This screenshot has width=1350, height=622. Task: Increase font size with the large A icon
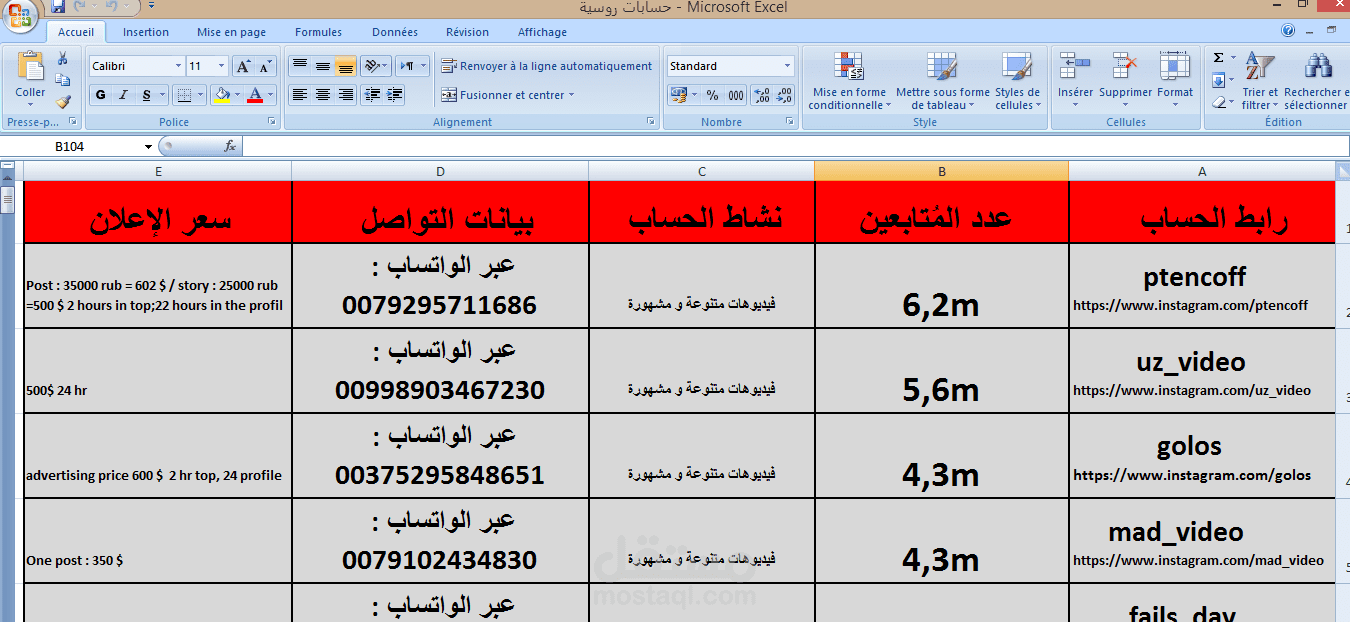click(243, 66)
